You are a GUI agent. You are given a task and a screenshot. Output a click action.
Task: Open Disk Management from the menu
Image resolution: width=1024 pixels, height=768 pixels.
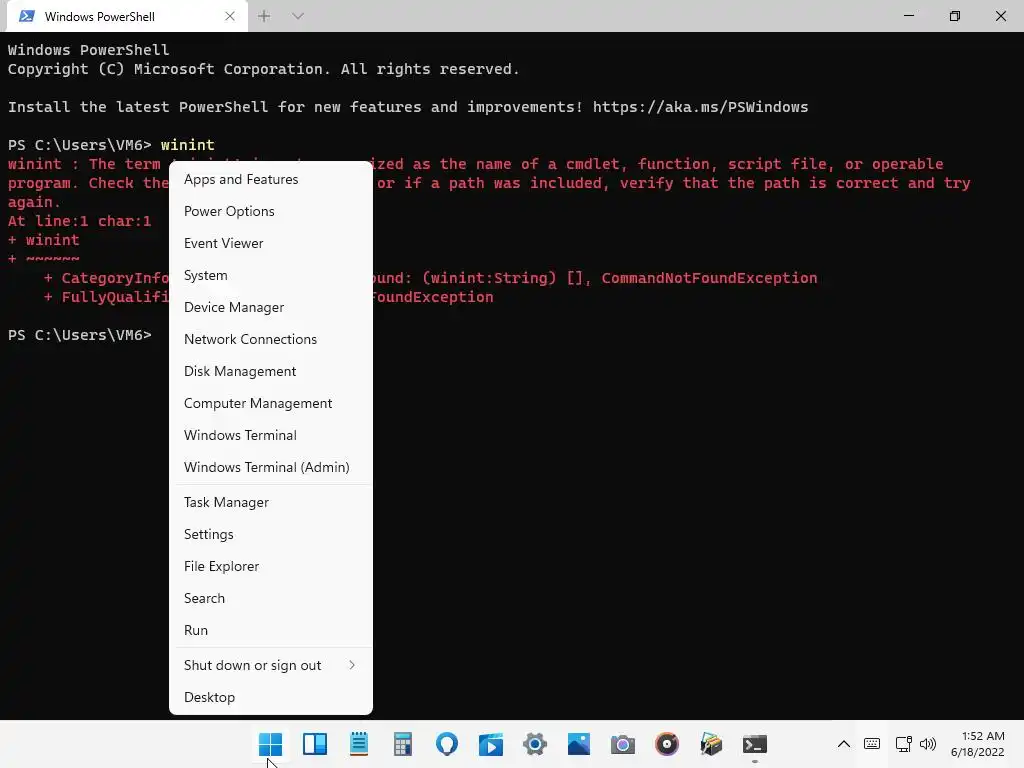[x=270, y=371]
